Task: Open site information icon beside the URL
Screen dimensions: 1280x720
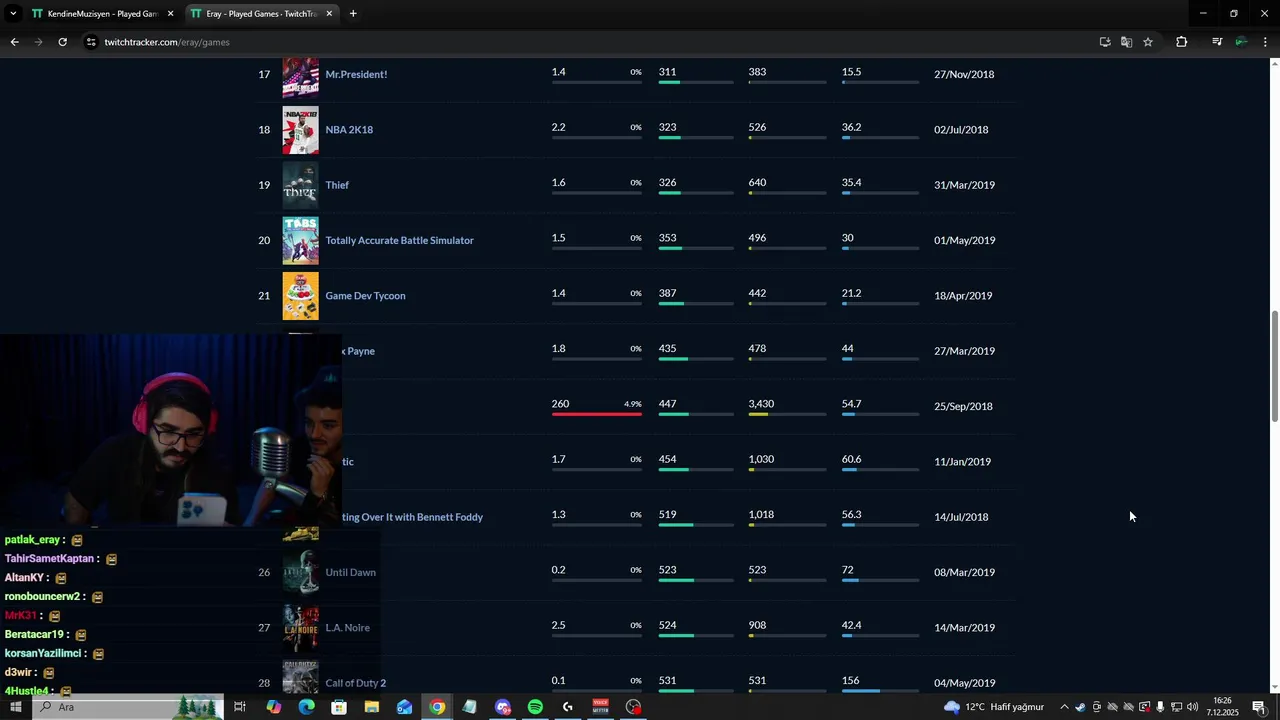Action: click(91, 42)
